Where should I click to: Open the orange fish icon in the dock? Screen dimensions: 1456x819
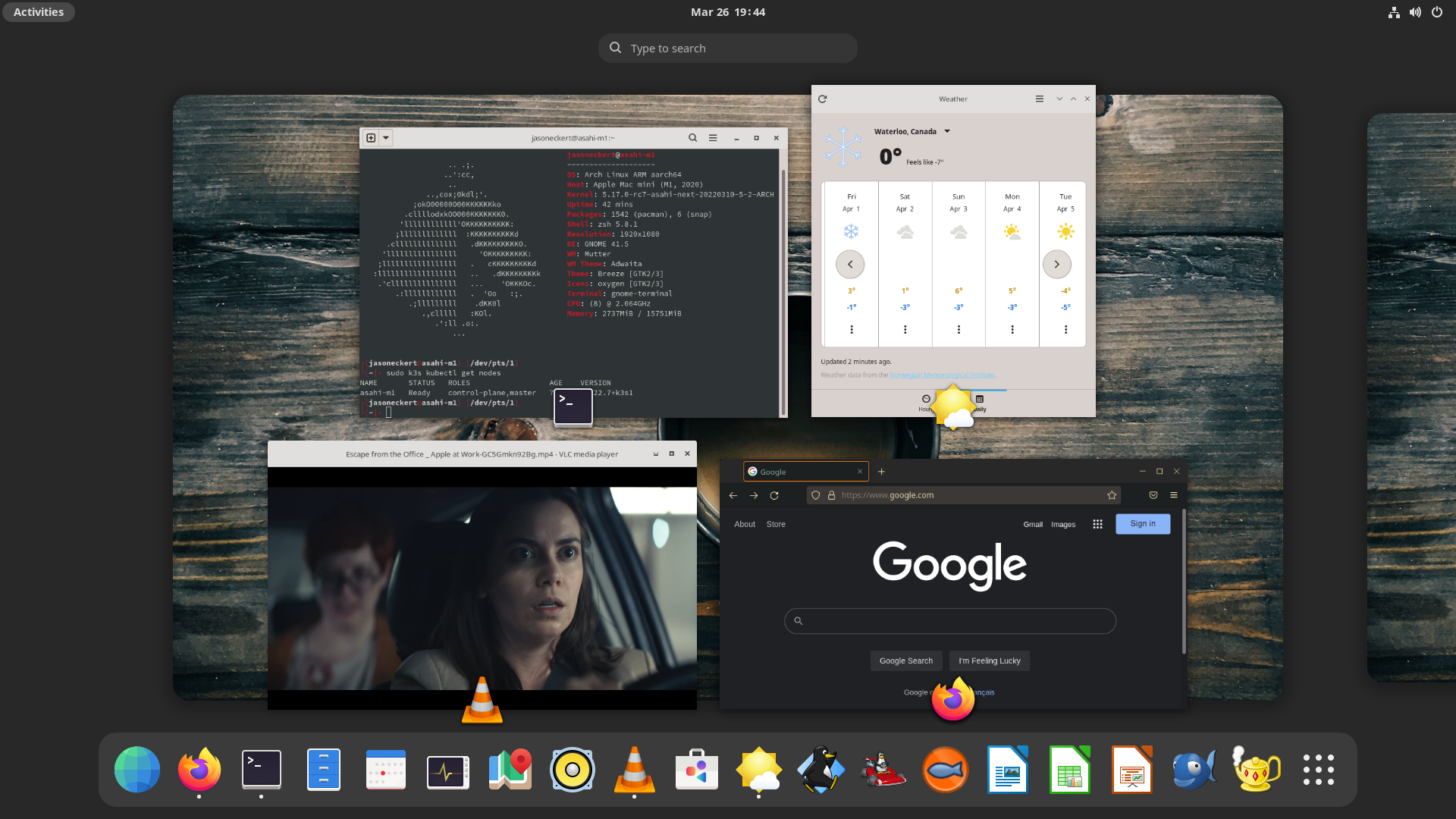point(946,770)
